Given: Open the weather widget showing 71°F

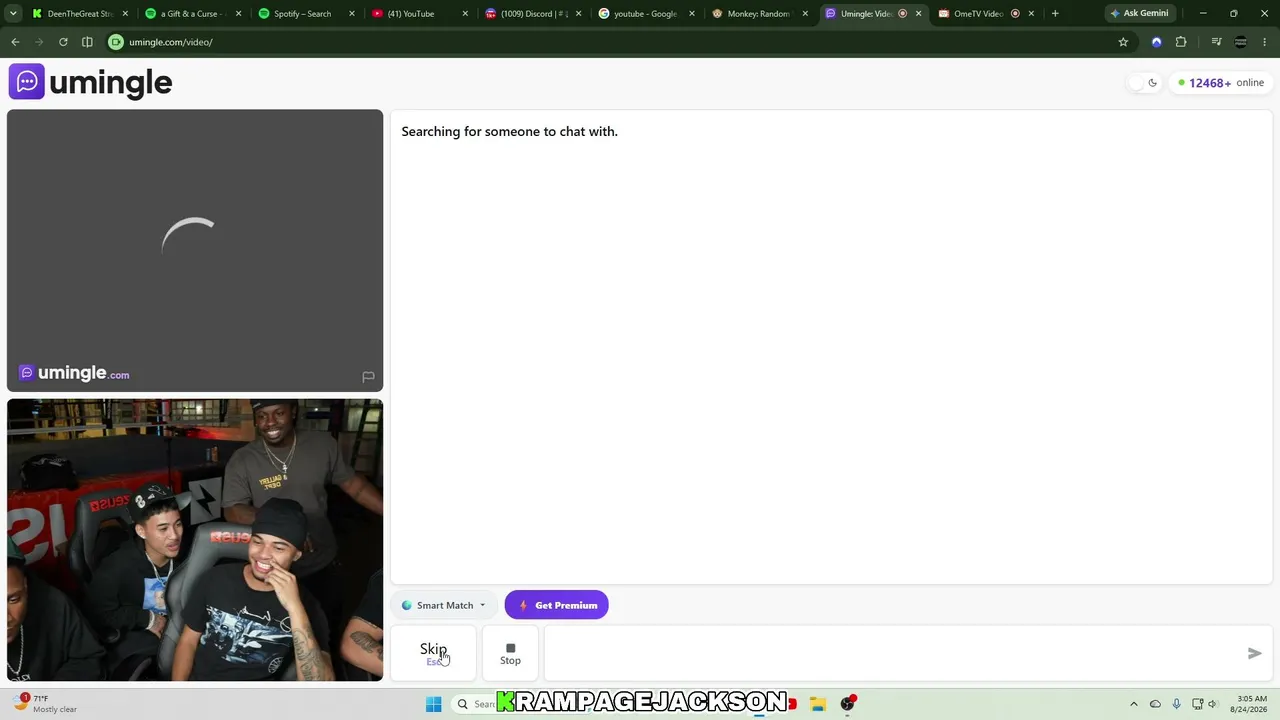Looking at the screenshot, I should point(45,704).
